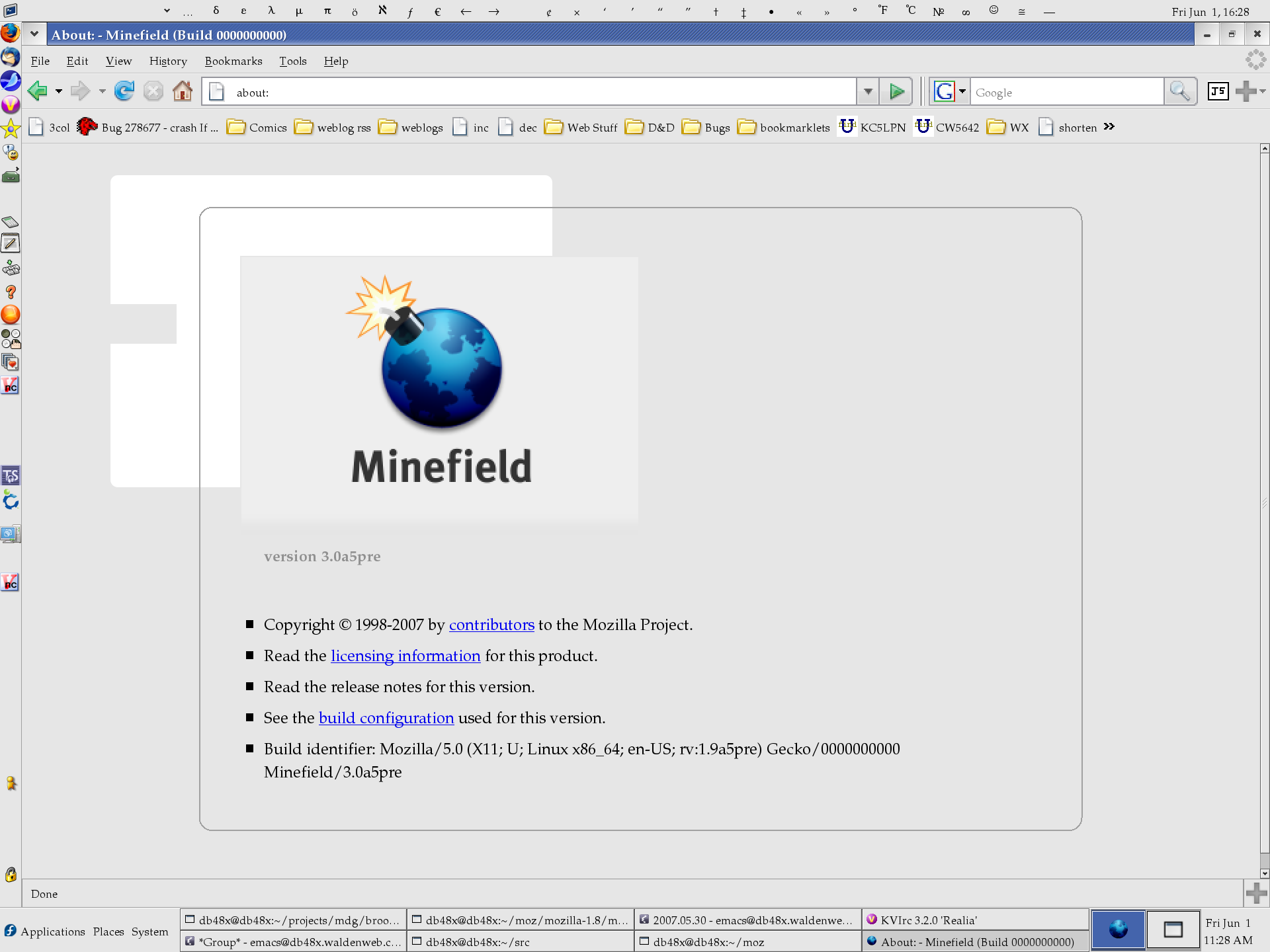Viewport: 1270px width, 952px height.
Task: Click the Stop loading button
Action: click(153, 91)
